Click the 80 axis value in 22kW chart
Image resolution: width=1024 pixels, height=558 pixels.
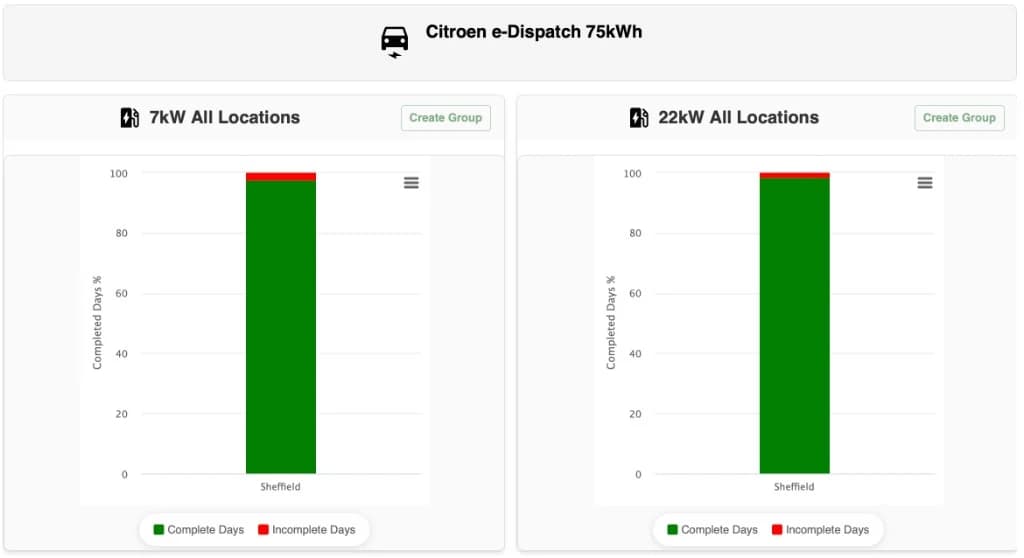pyautogui.click(x=635, y=233)
